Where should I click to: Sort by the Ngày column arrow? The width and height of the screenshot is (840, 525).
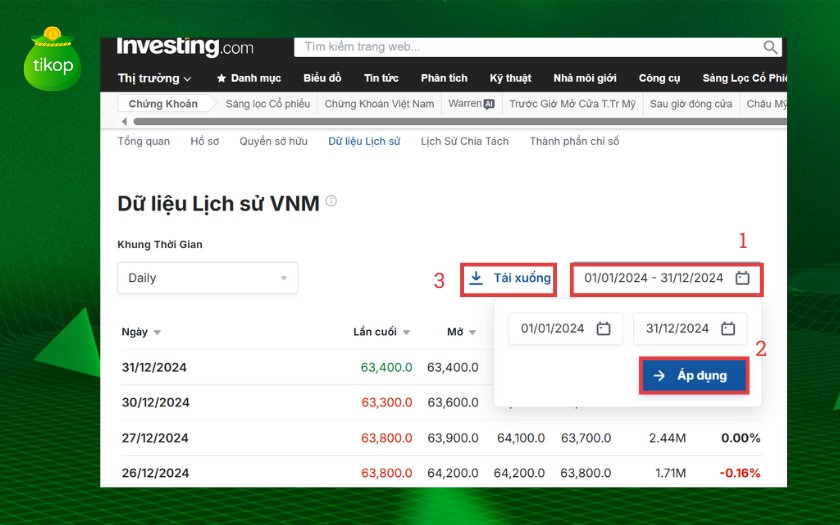click(158, 333)
